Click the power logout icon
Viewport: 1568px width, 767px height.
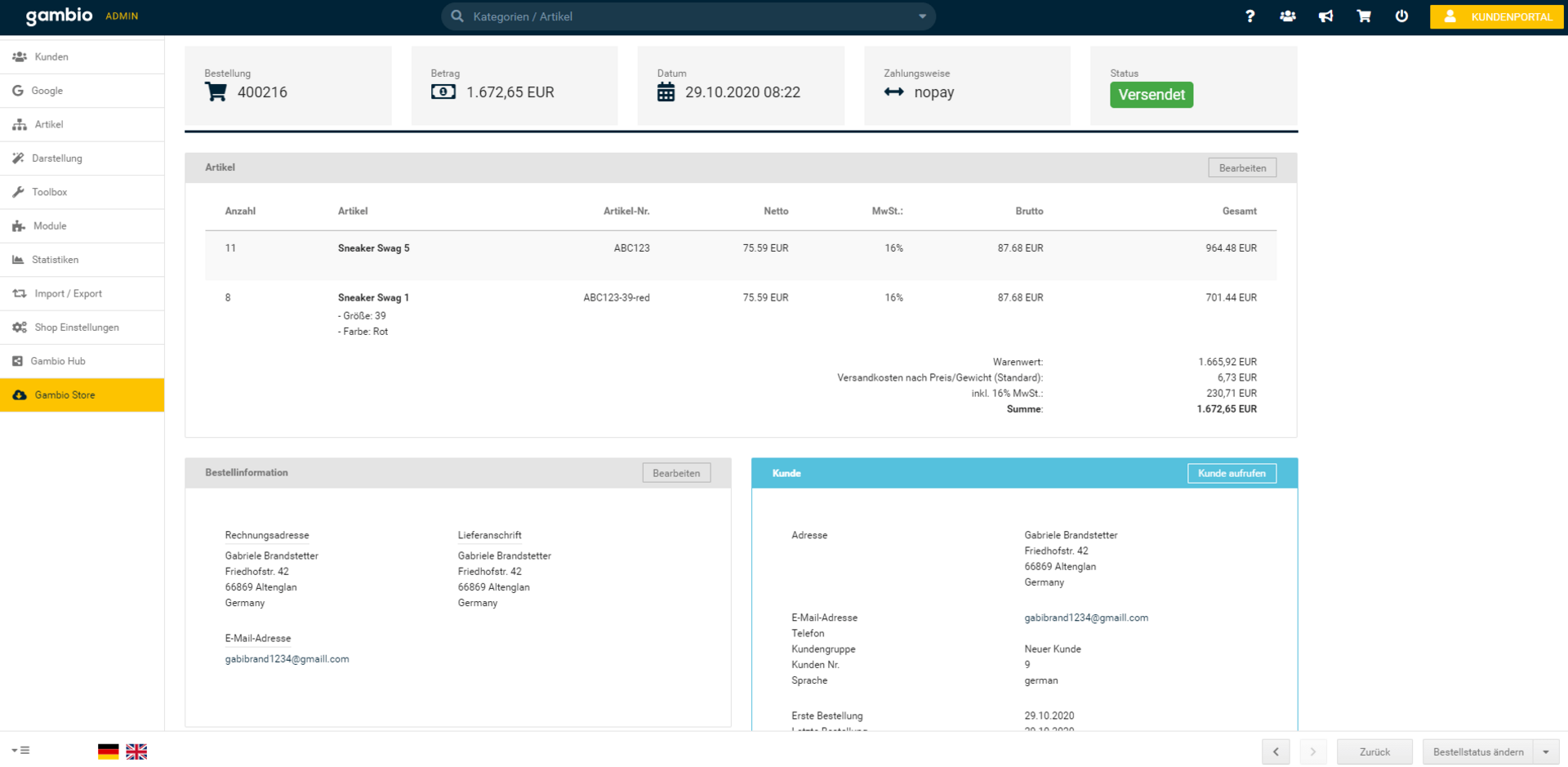1401,16
